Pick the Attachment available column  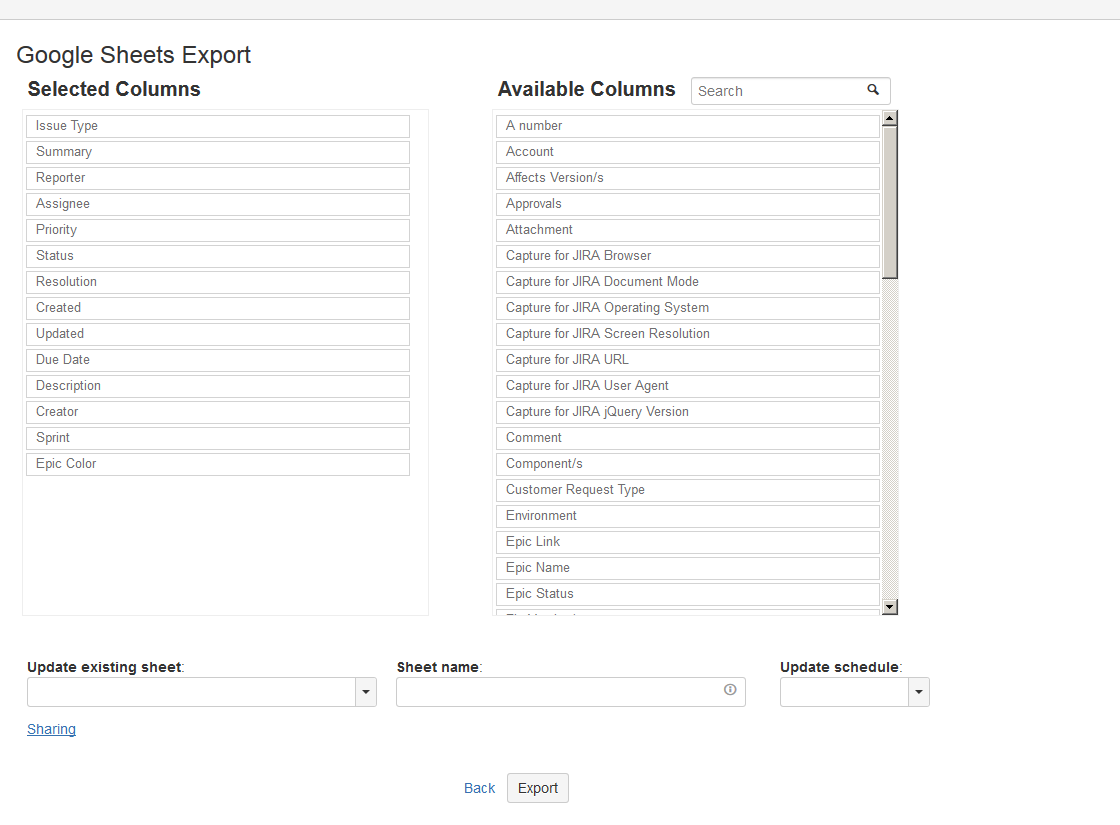688,230
